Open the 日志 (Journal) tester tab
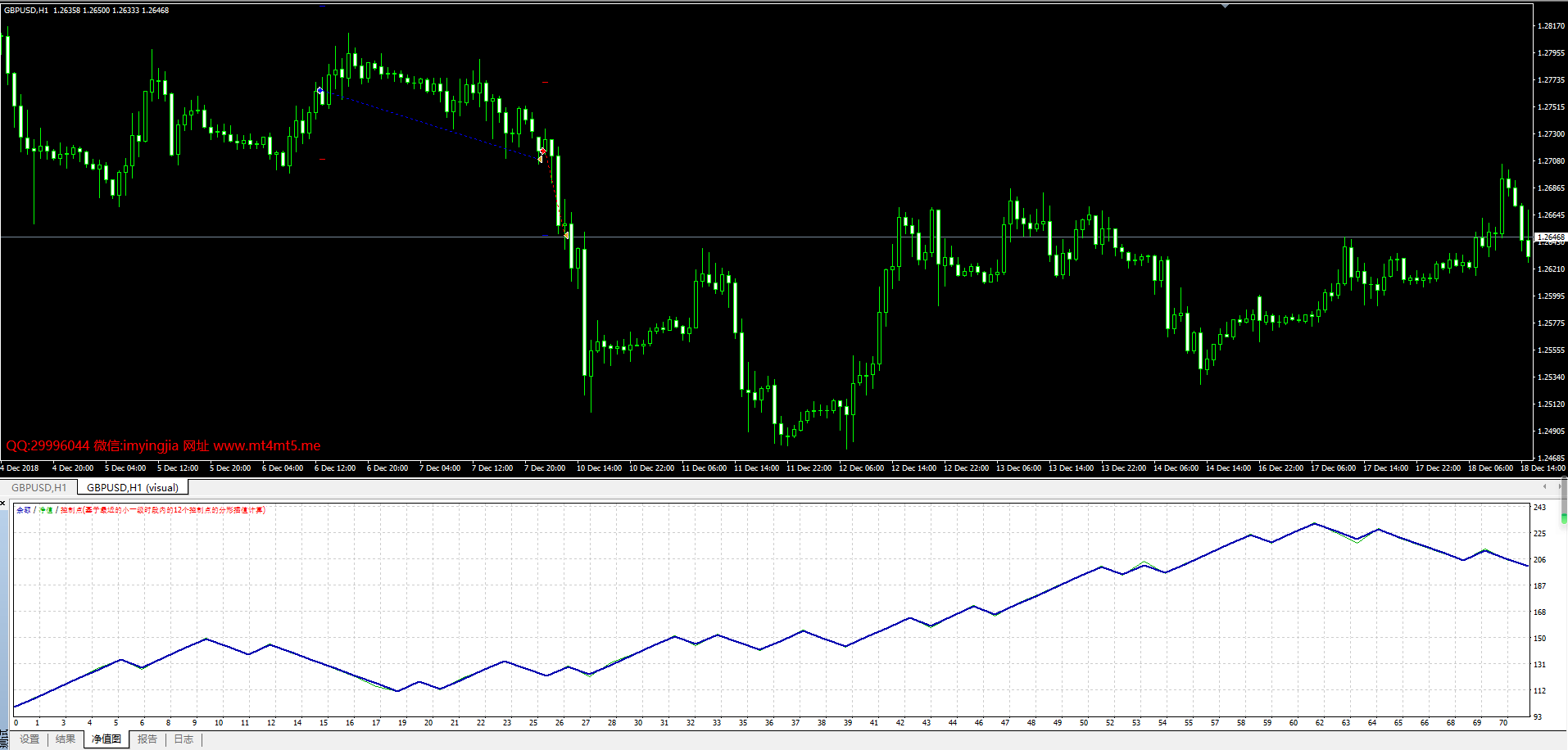Screen dimensions: 1568x750 (x=184, y=739)
